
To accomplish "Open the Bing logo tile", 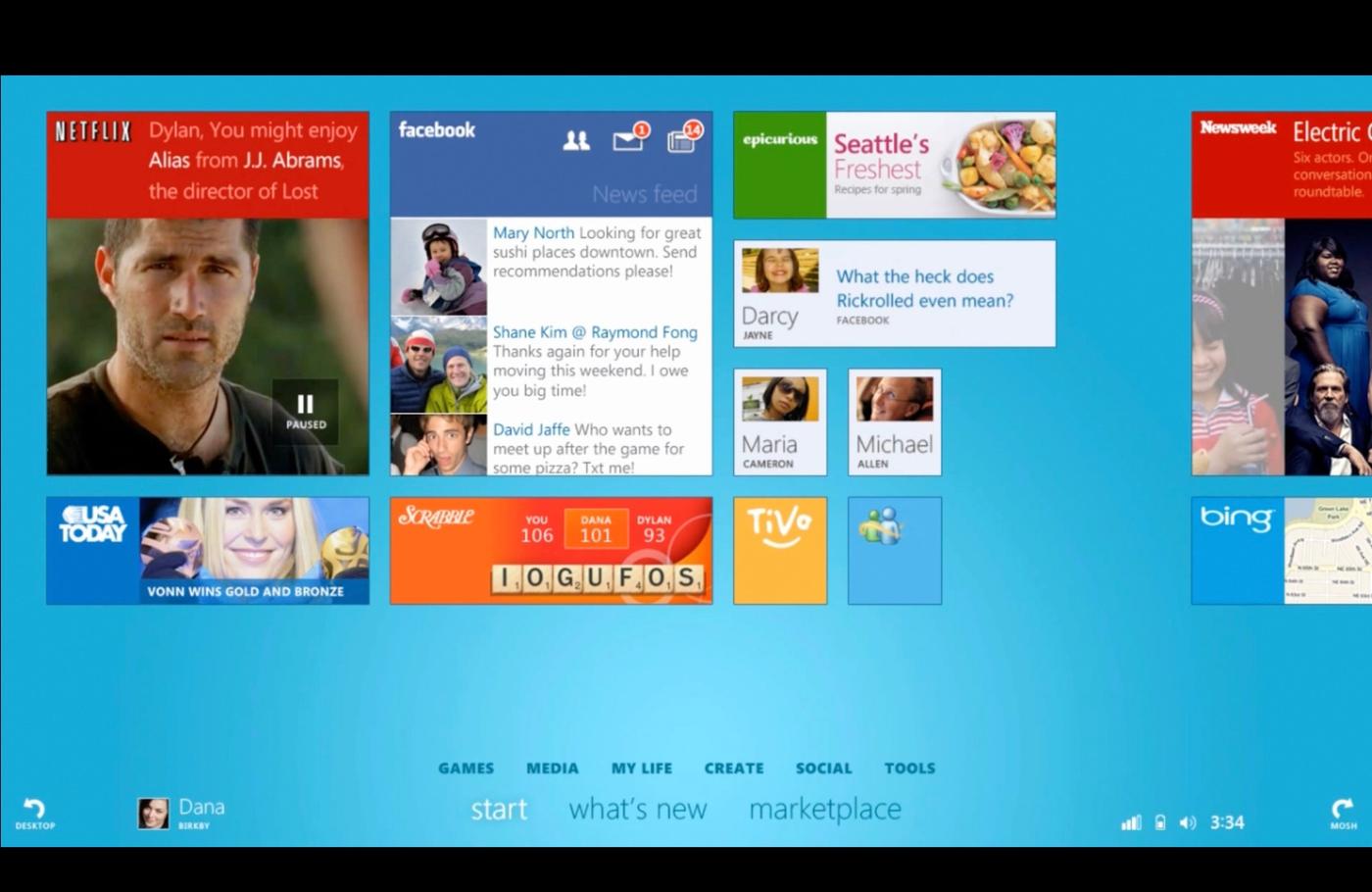I will pos(1238,550).
